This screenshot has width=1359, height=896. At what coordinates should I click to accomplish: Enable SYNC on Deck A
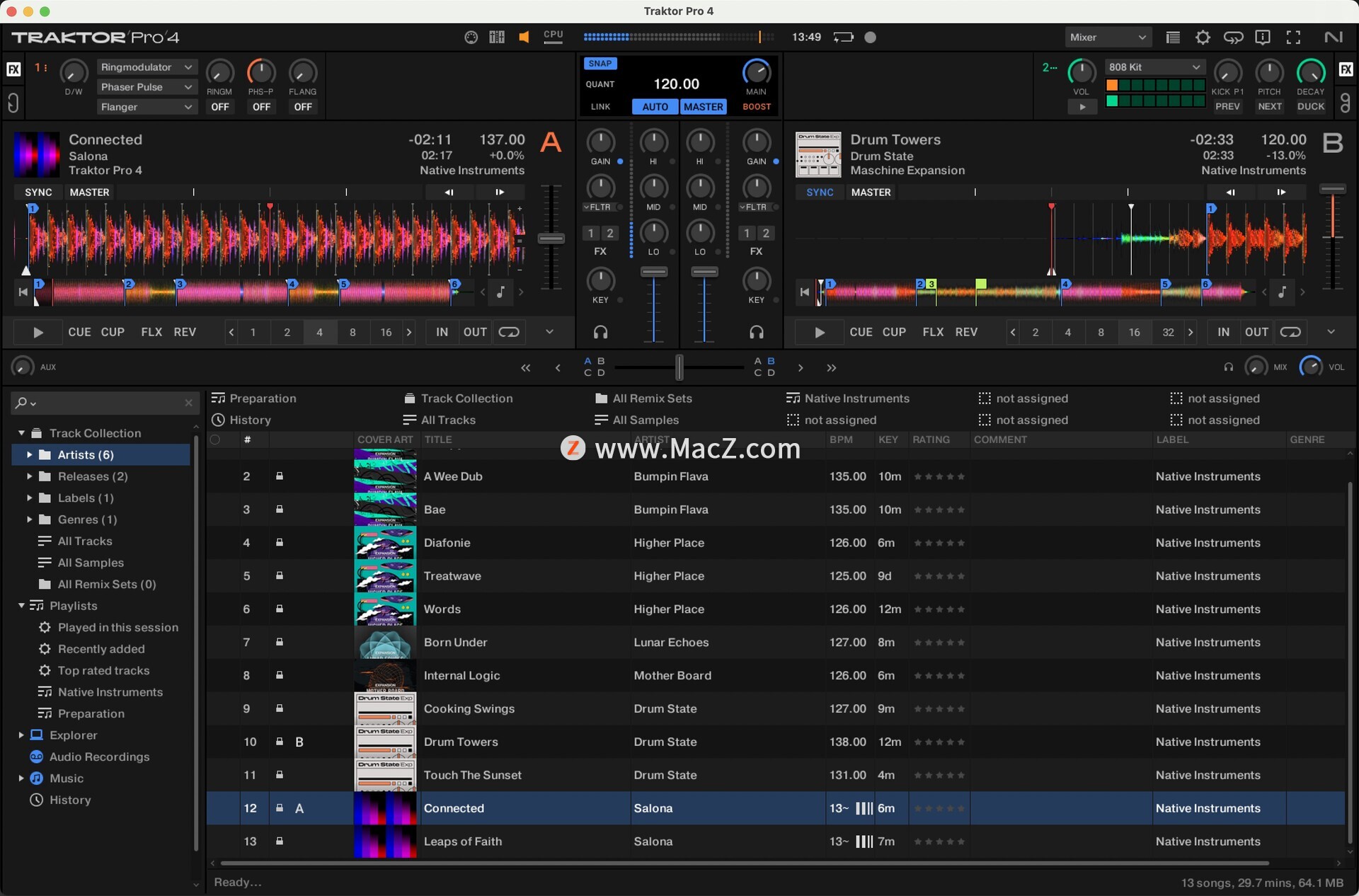[x=38, y=193]
